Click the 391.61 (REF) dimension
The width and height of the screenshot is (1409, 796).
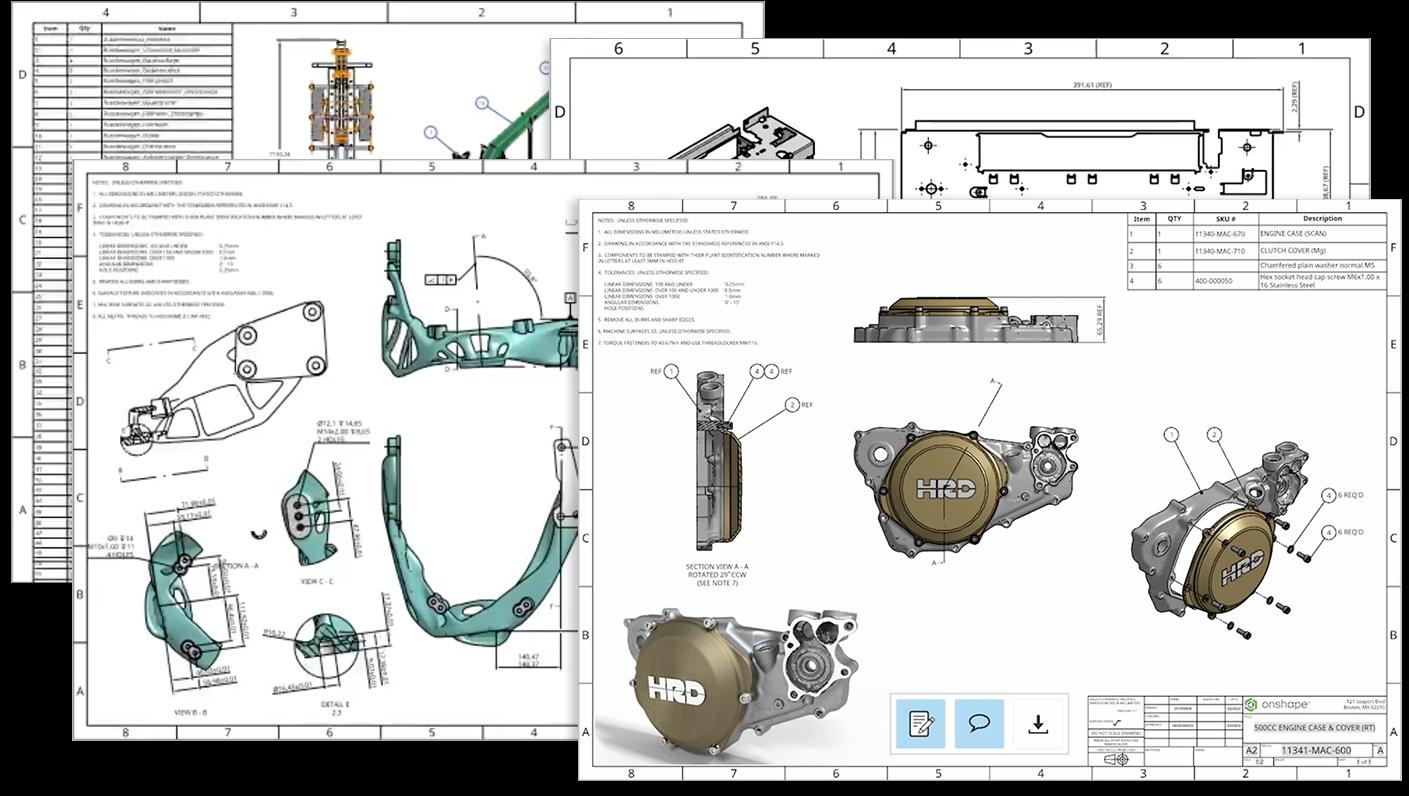(x=1090, y=86)
